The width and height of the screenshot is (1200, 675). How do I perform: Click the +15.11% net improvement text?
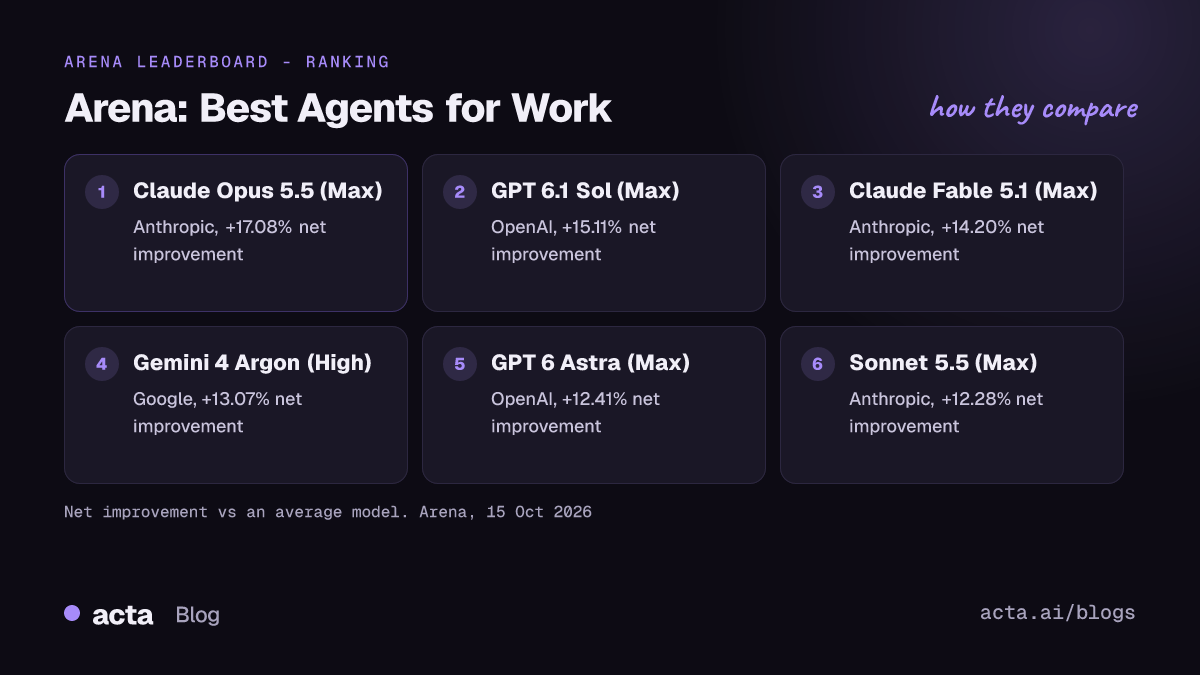(x=574, y=241)
